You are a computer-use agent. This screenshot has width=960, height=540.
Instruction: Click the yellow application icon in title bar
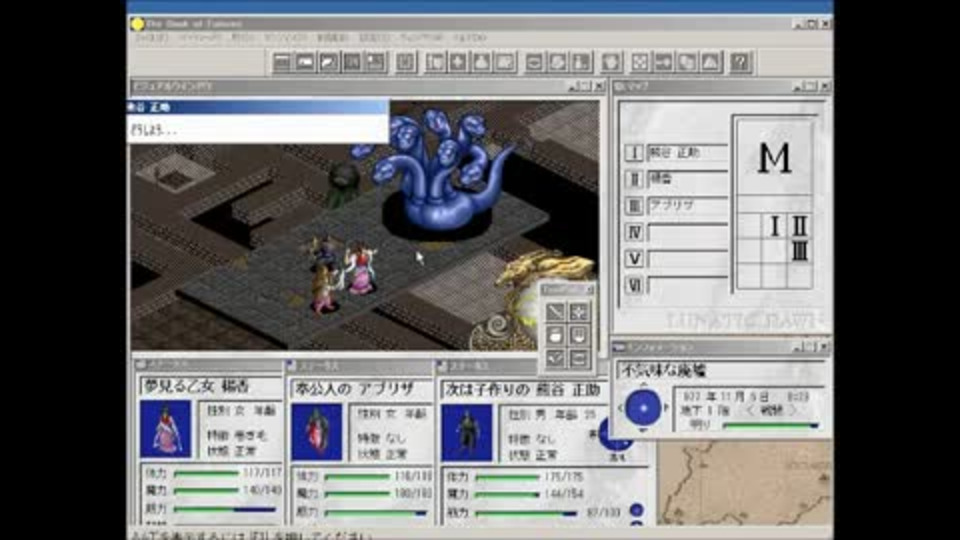pyautogui.click(x=137, y=24)
